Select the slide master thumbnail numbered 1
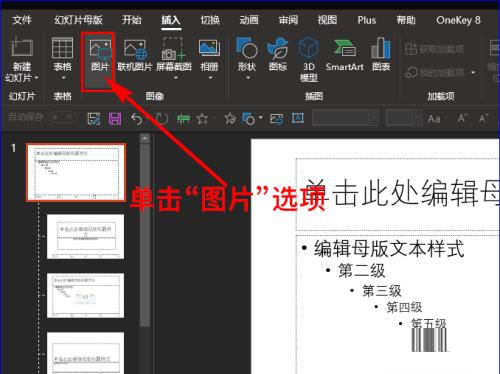This screenshot has height=374, width=500. [x=76, y=172]
